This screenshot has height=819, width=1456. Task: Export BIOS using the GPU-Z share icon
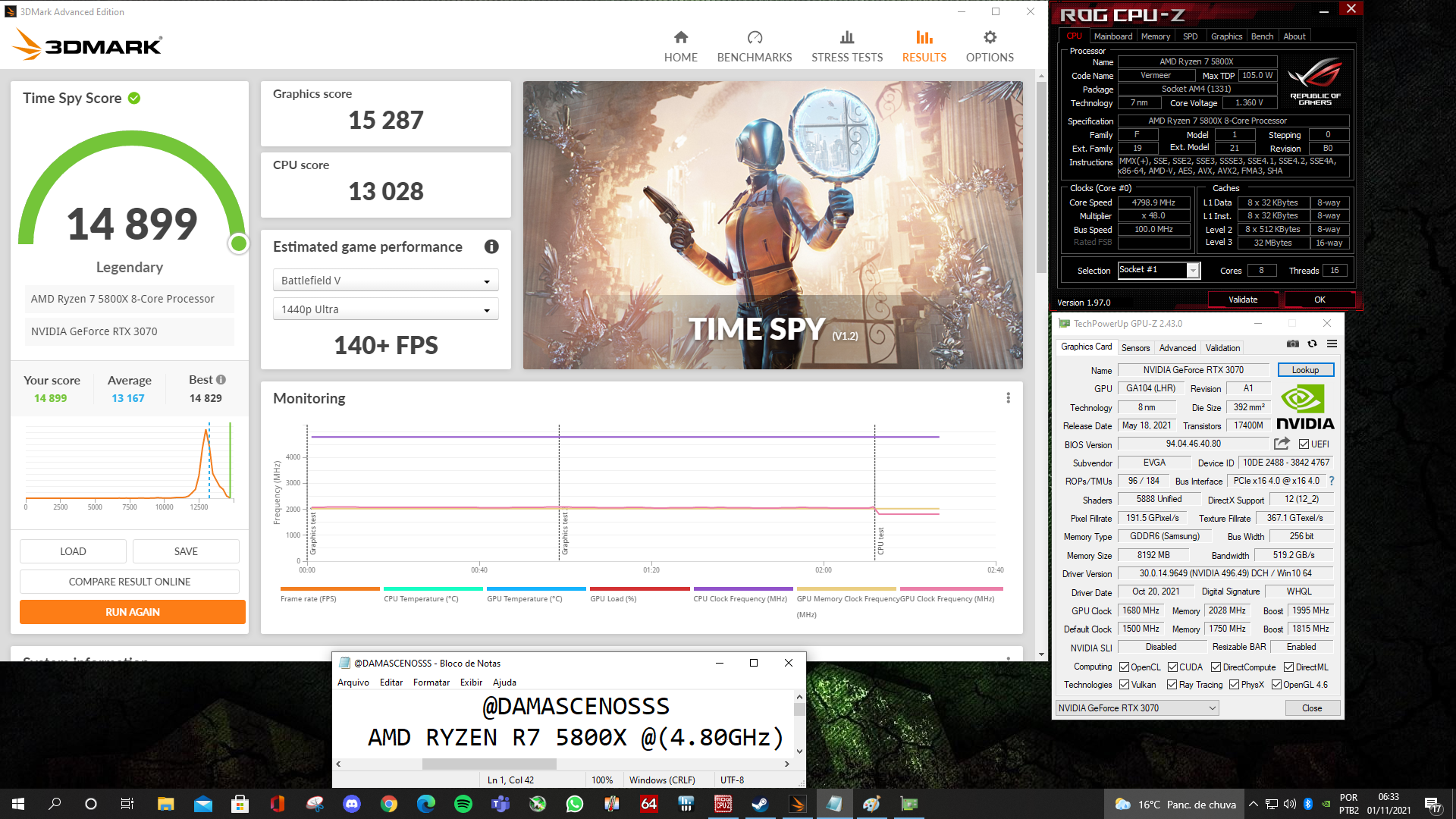point(1282,444)
